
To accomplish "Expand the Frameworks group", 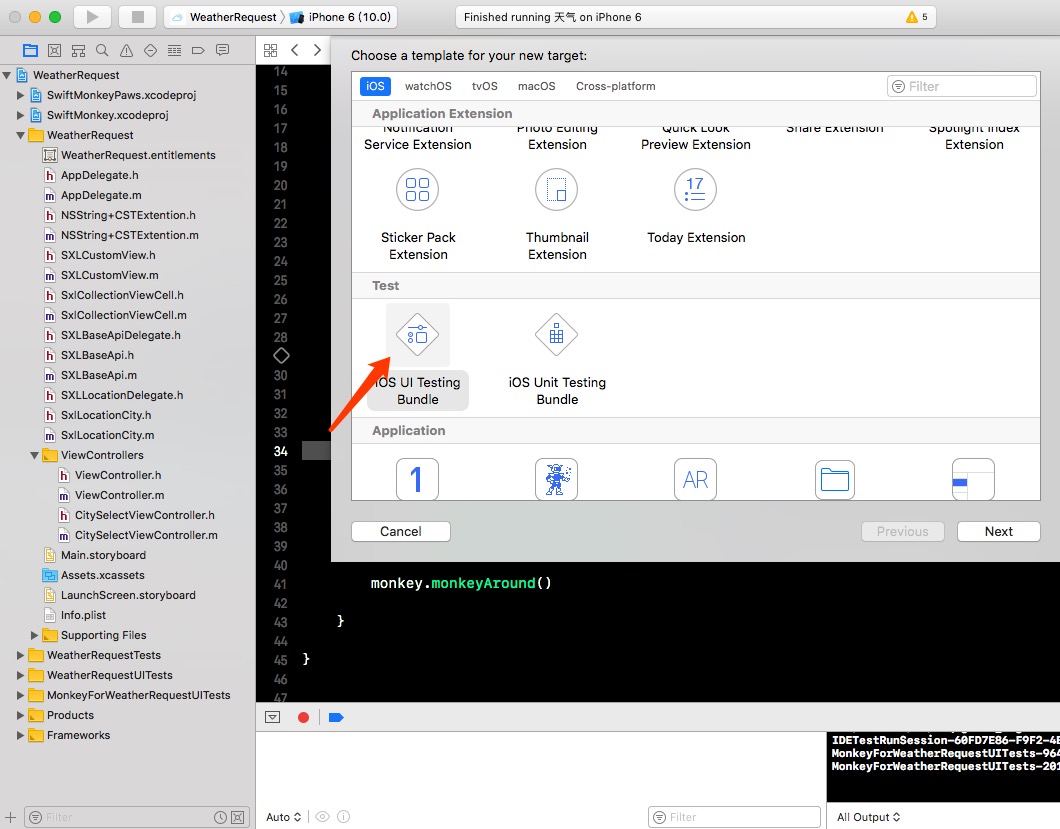I will click(x=20, y=735).
